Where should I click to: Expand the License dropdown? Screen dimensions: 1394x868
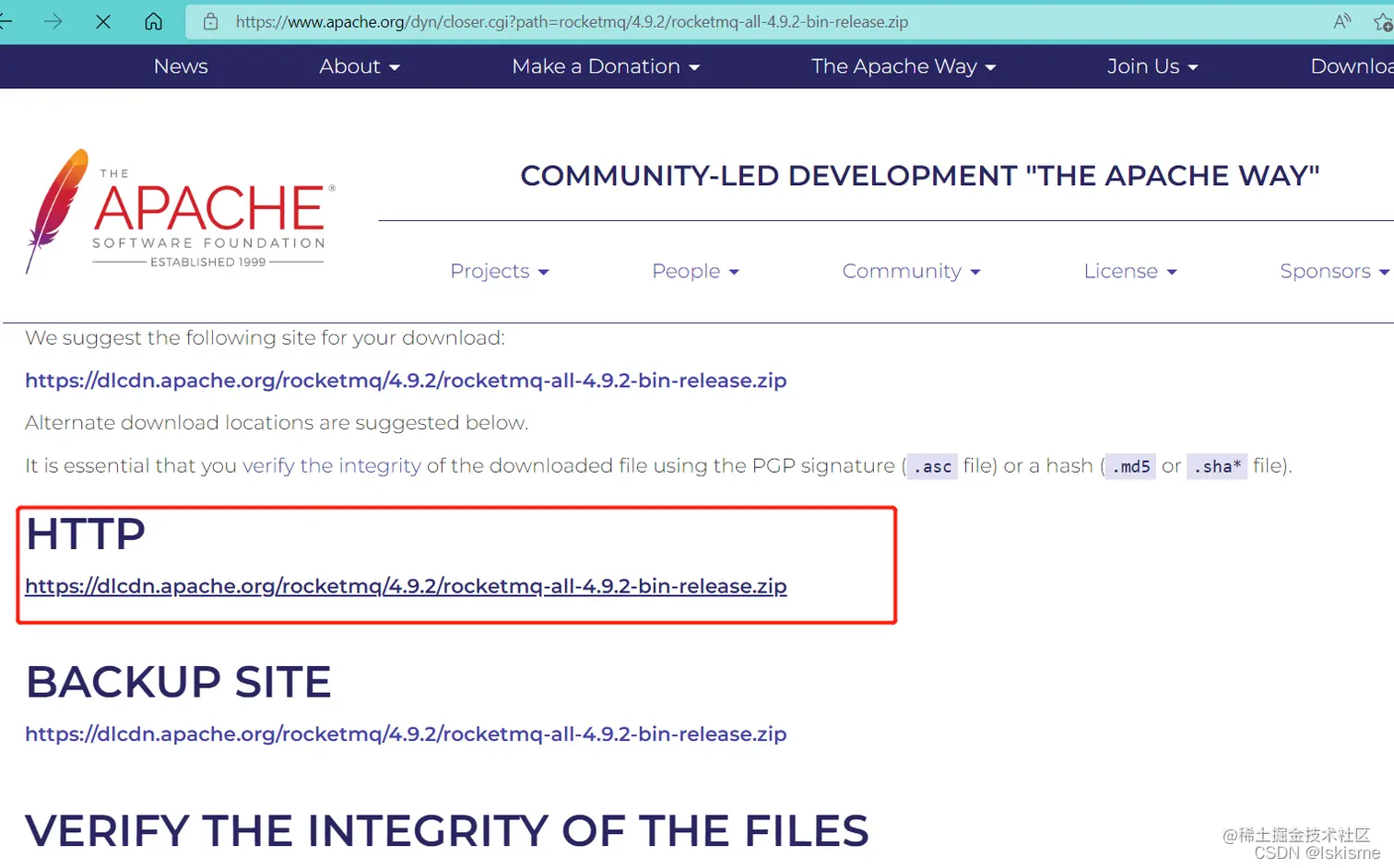tap(1130, 271)
